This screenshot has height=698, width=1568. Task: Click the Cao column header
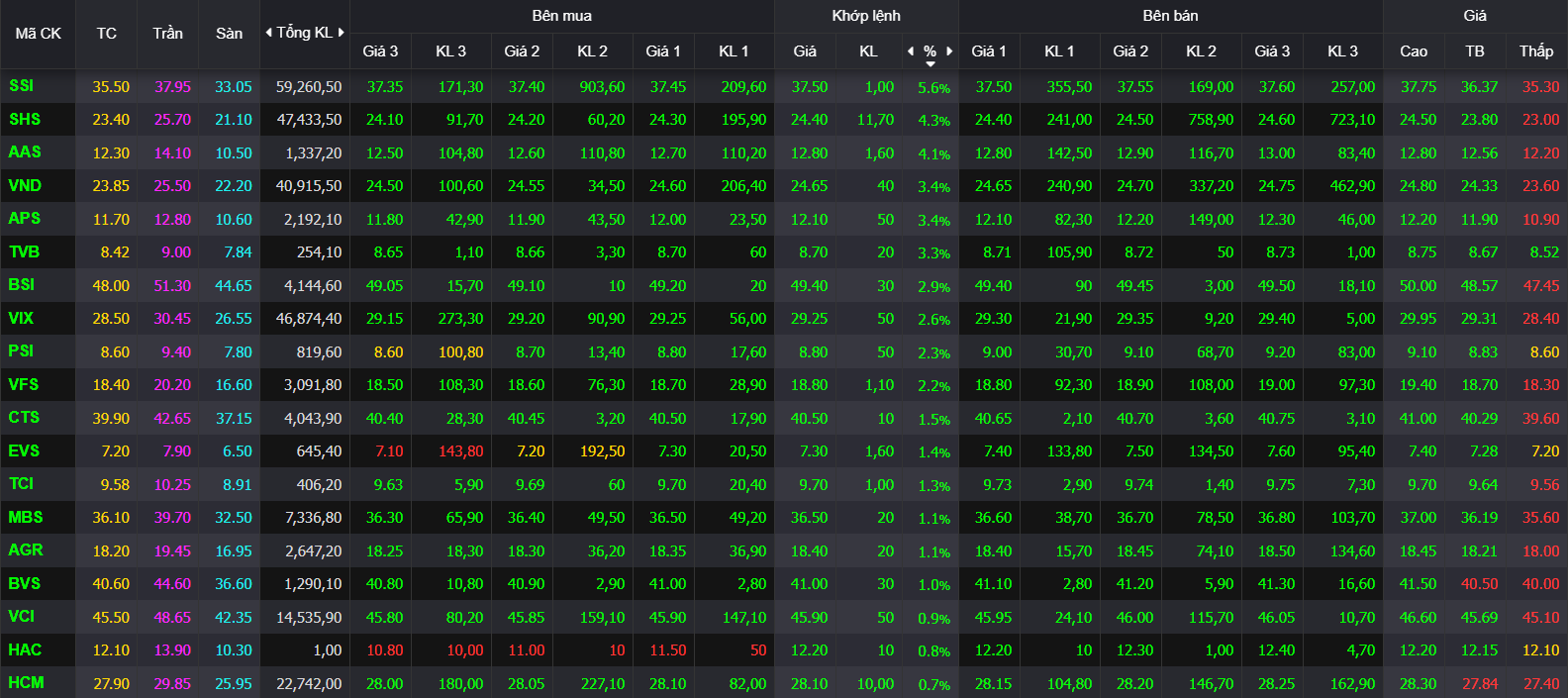click(1414, 51)
